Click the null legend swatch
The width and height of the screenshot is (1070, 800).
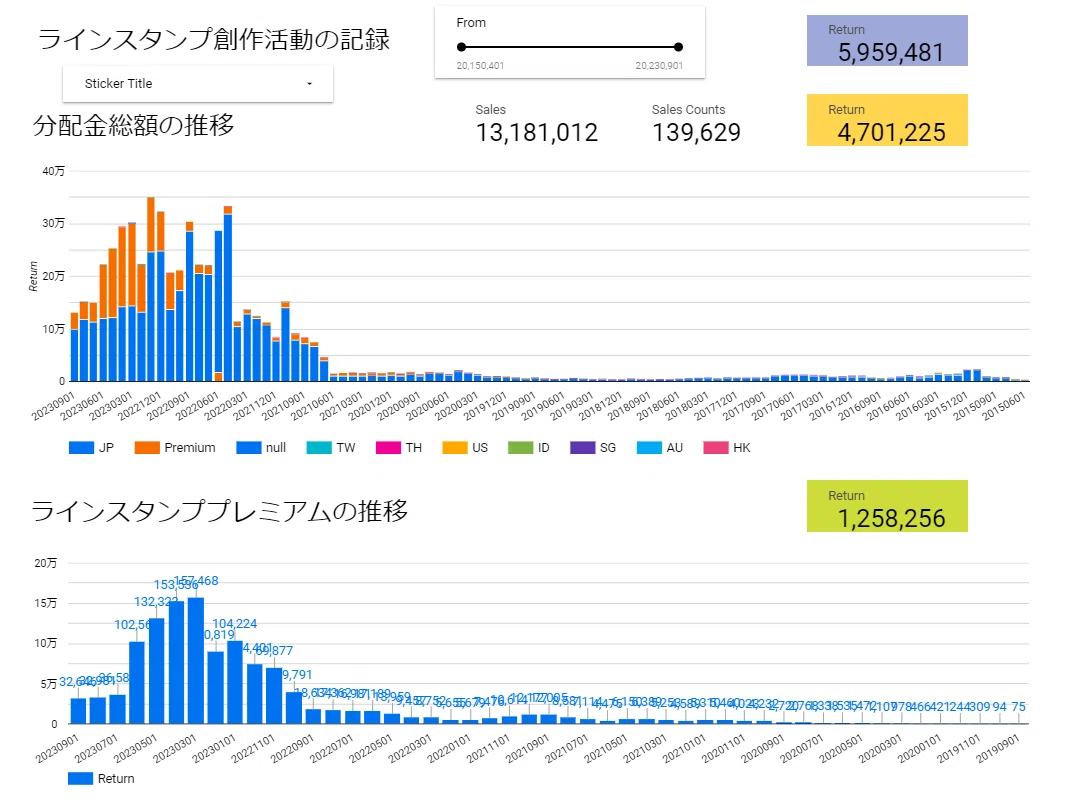(x=248, y=448)
